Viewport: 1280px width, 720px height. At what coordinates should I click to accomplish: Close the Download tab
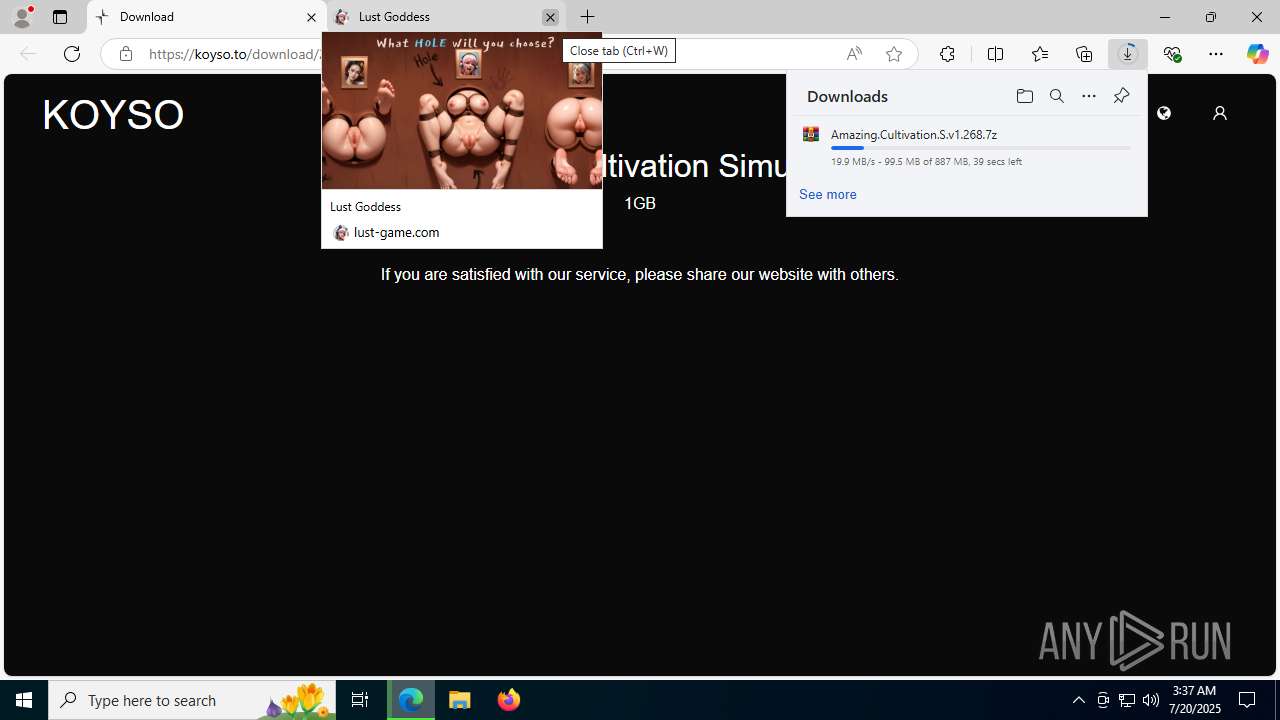pyautogui.click(x=311, y=17)
